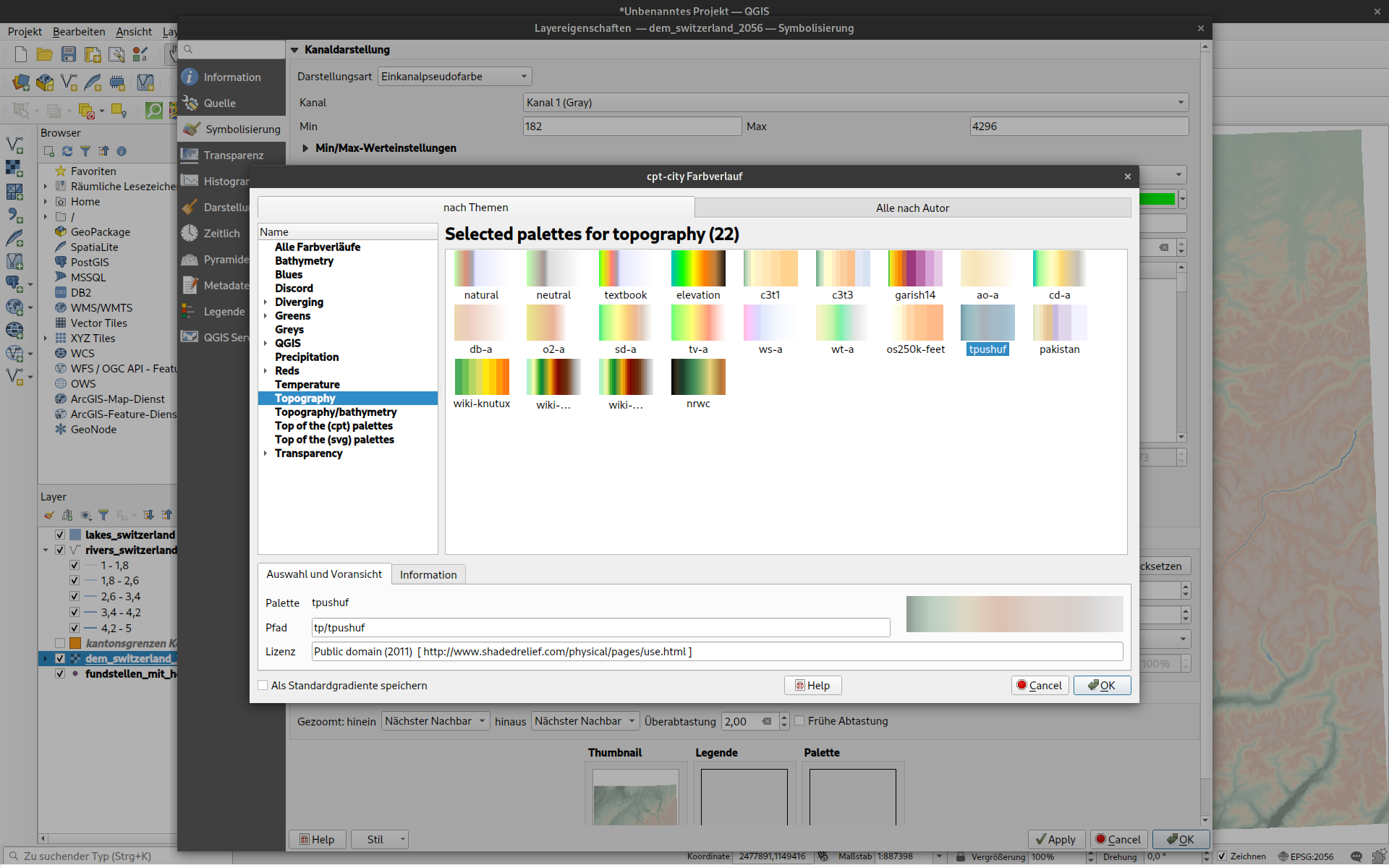Click the open project folder icon

(x=45, y=54)
